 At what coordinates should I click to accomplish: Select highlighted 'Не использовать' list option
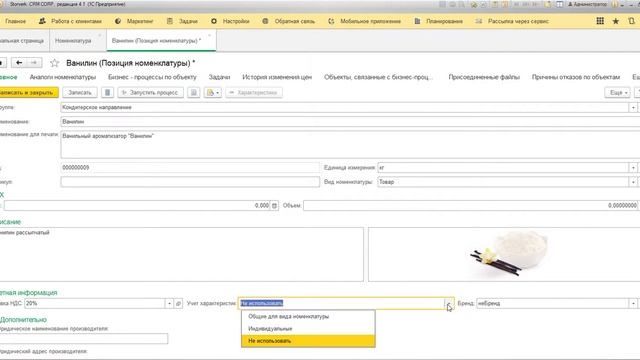308,341
